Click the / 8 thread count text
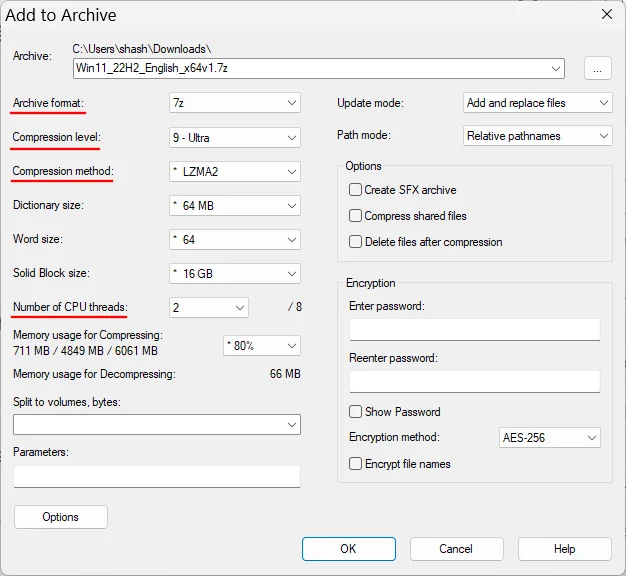Viewport: 626px width, 576px height. pos(295,307)
